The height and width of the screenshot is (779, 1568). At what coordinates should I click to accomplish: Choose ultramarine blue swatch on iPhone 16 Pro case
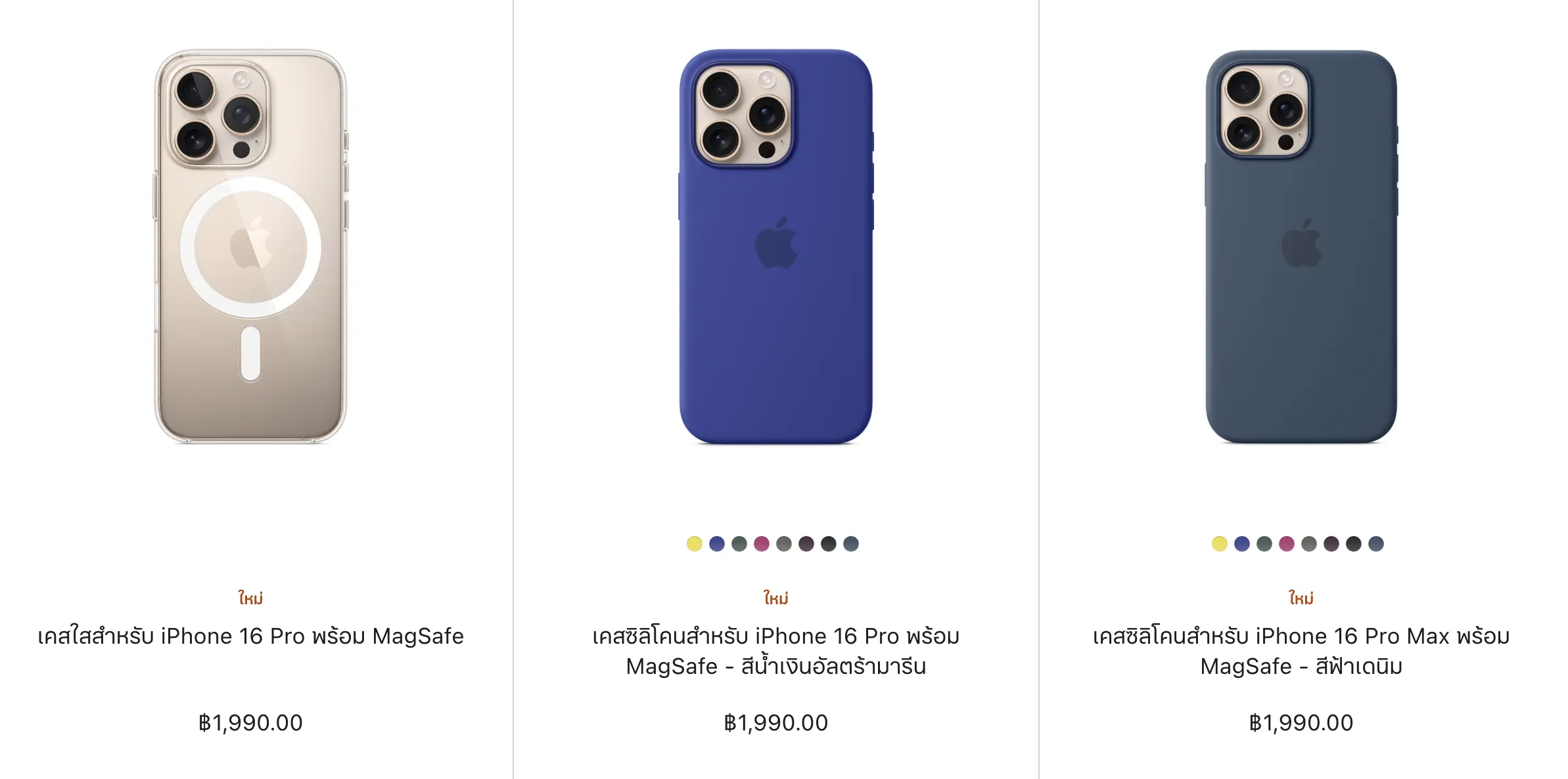pyautogui.click(x=717, y=544)
